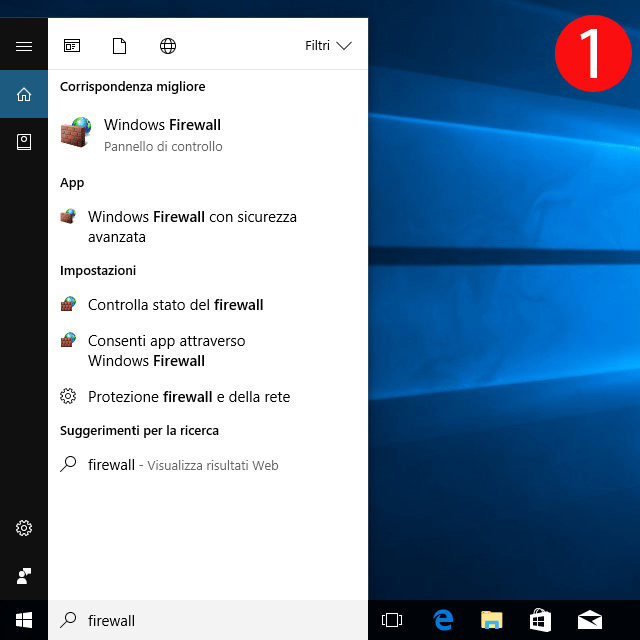Open the Notebook icon in sidebar

24,142
